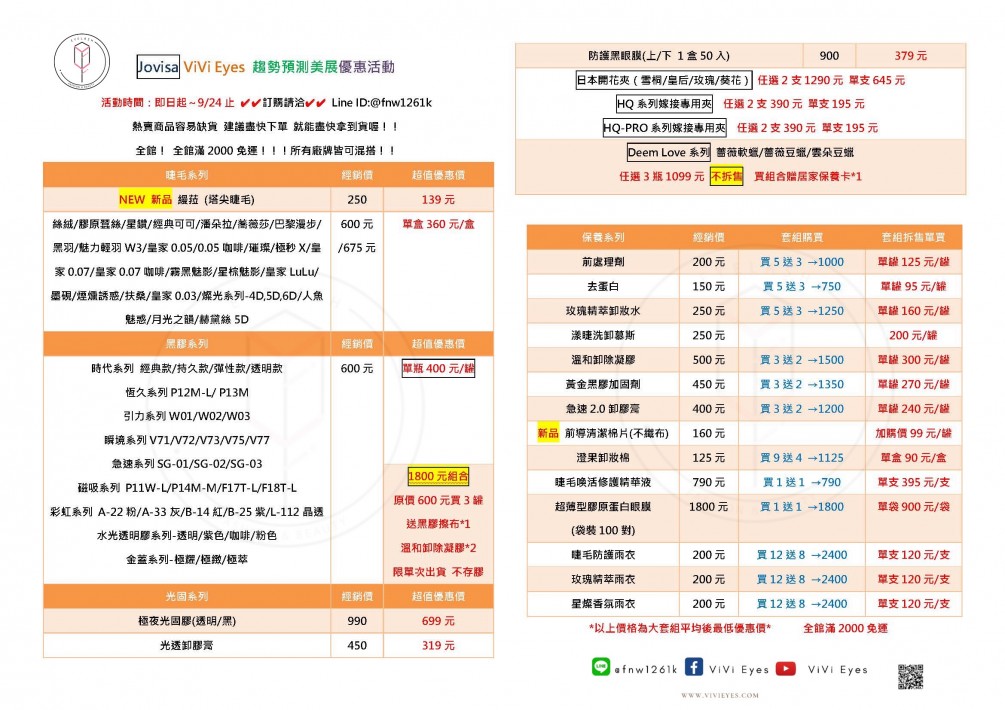The image size is (1005, 710).
Task: Select the 買 3 送 2 →1500 offer
Action: [x=802, y=359]
